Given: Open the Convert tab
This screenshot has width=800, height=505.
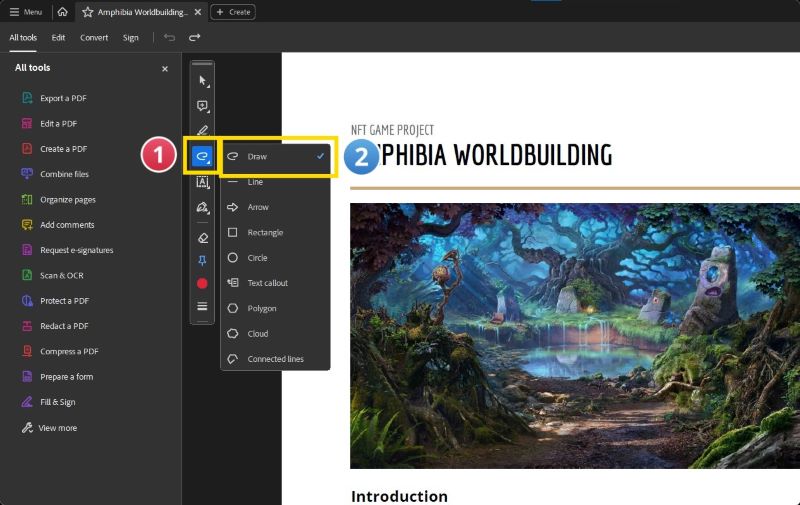Looking at the screenshot, I should pyautogui.click(x=94, y=37).
